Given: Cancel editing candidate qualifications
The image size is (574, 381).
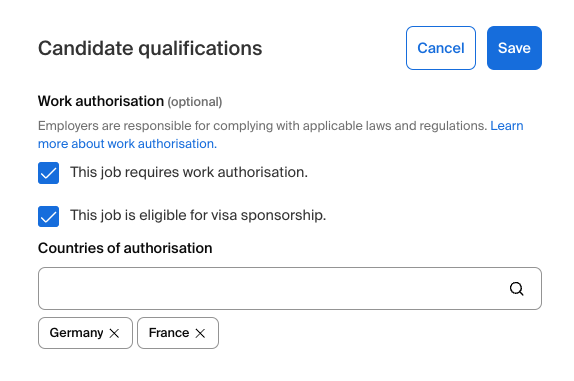Looking at the screenshot, I should point(441,48).
